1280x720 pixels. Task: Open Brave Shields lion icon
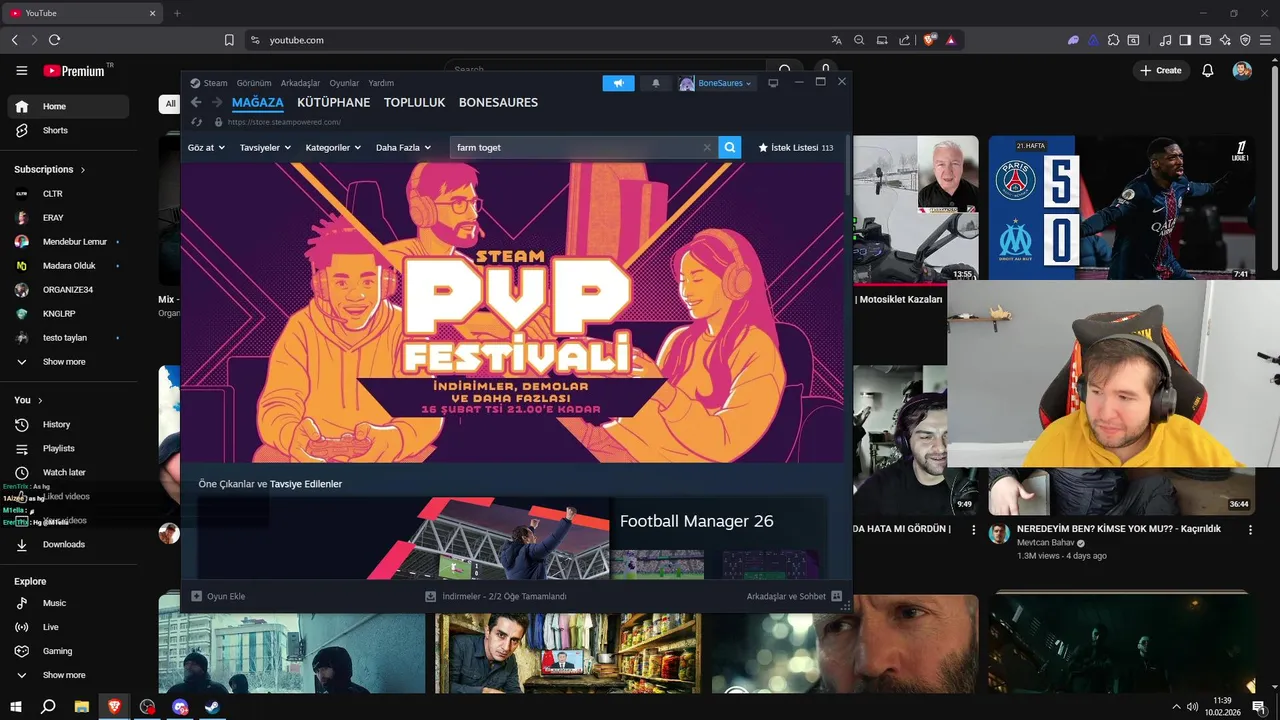[x=930, y=40]
